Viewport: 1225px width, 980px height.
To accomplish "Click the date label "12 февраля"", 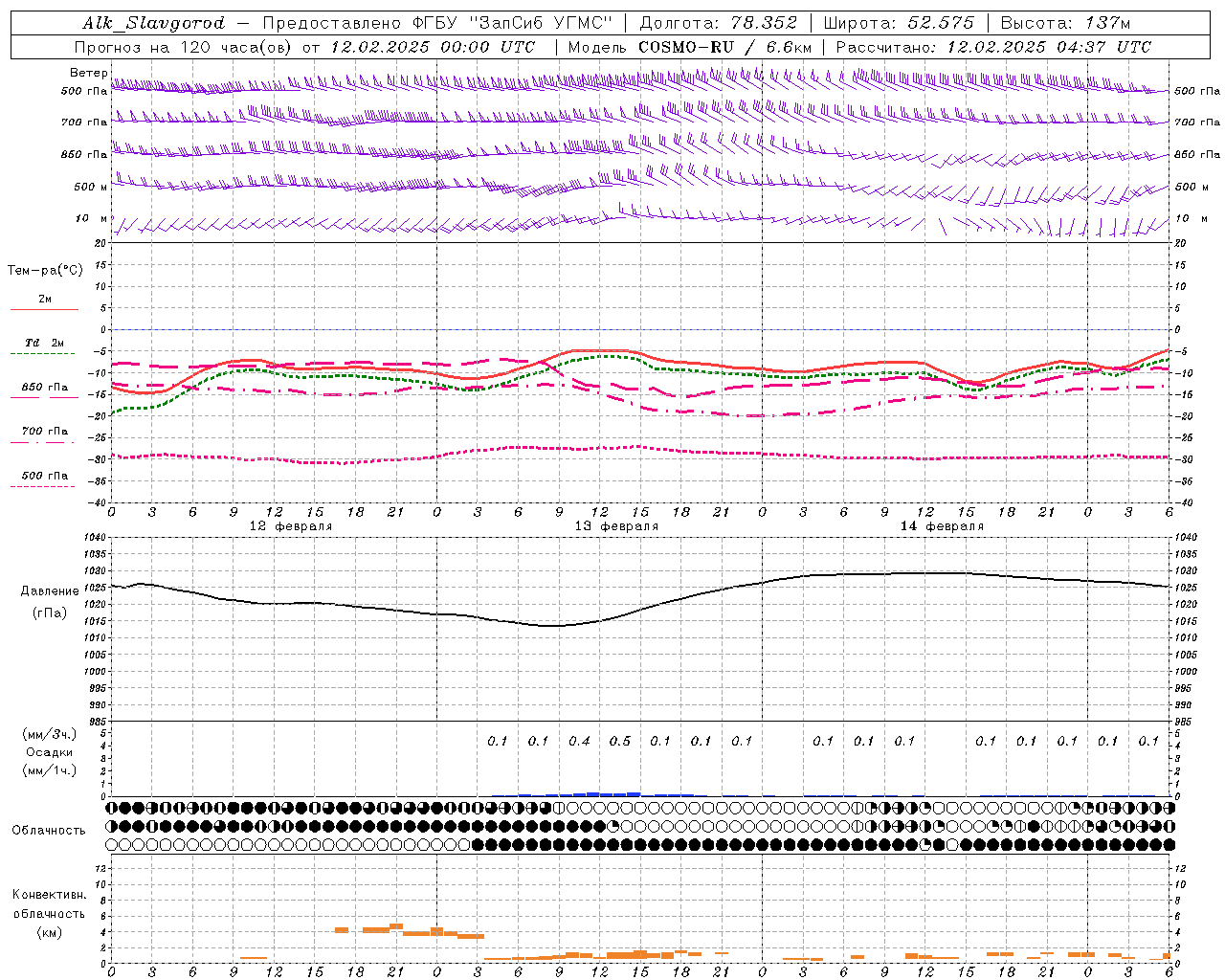I will tap(291, 526).
